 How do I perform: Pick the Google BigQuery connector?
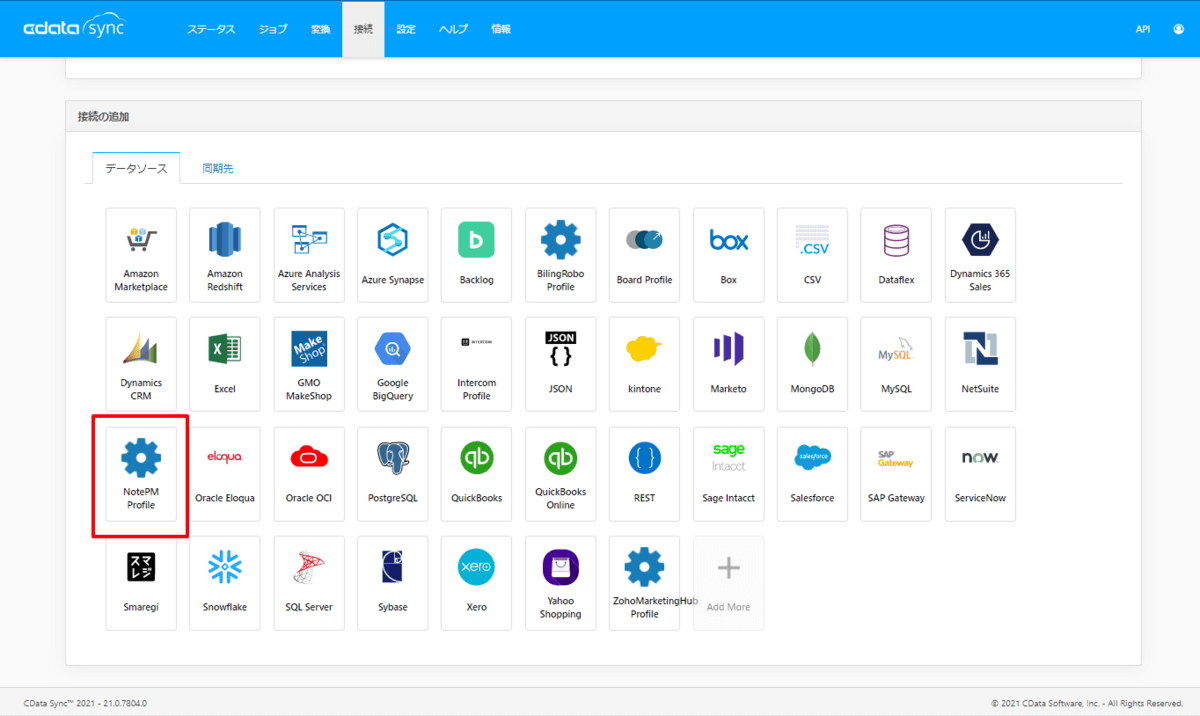point(393,364)
